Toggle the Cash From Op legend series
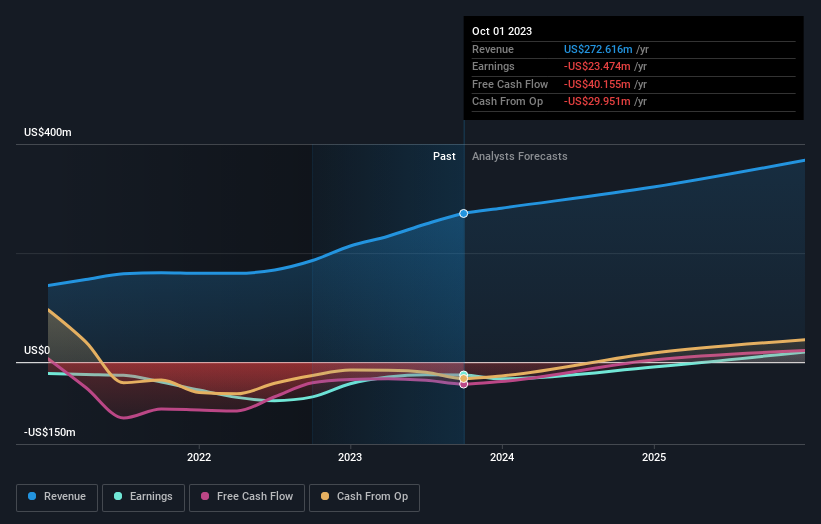The height and width of the screenshot is (524, 821). [364, 497]
